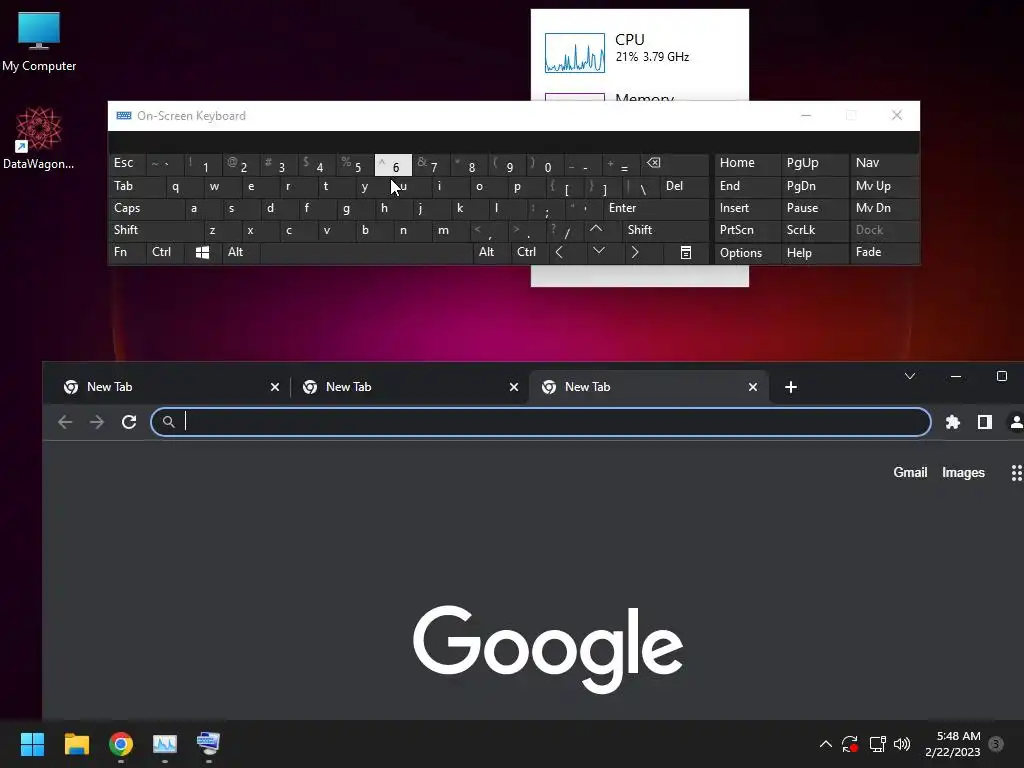The image size is (1024, 768).
Task: Click the Help key on keyboard
Action: 814,253
